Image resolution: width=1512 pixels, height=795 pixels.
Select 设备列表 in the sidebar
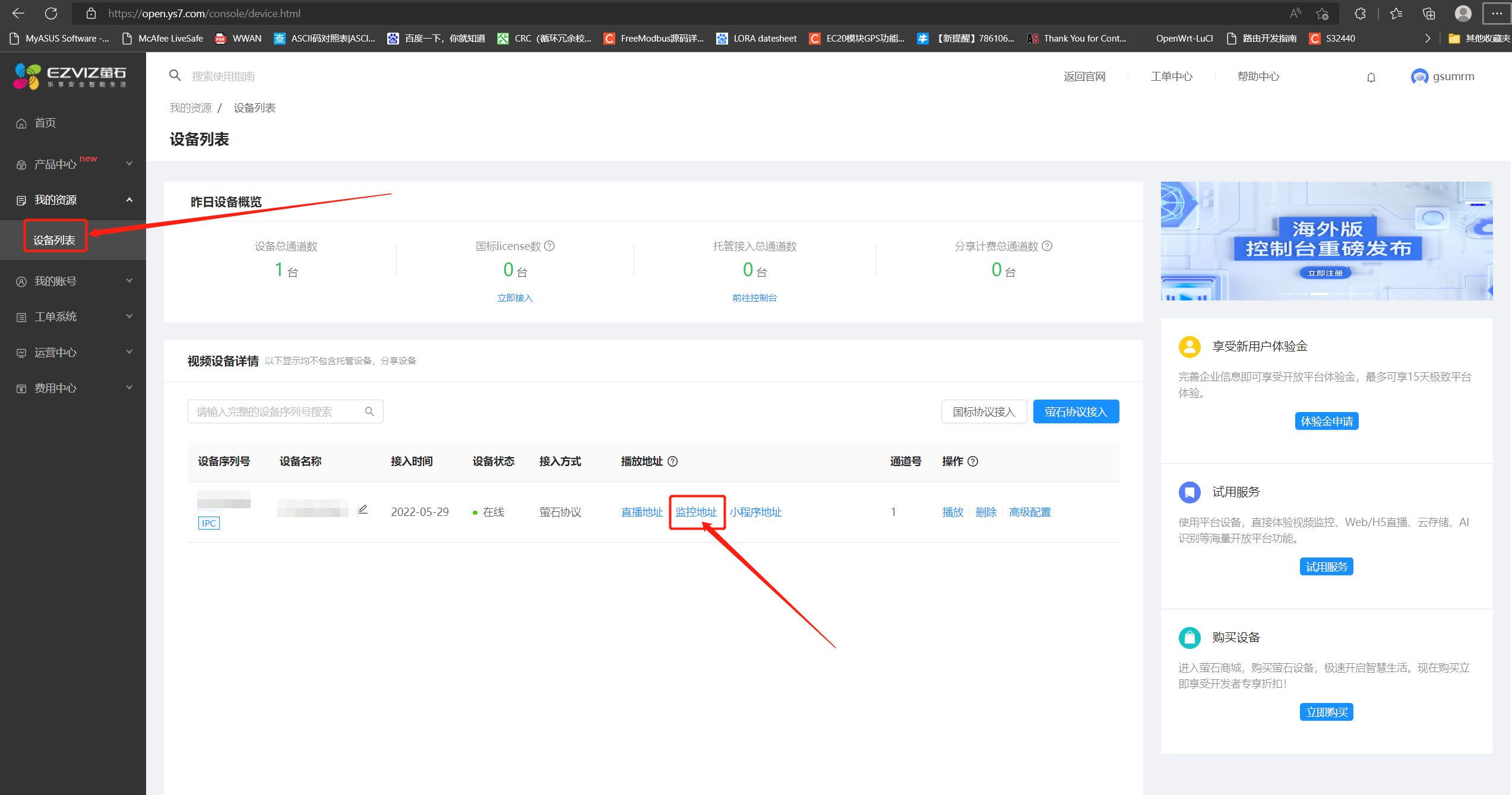point(55,239)
